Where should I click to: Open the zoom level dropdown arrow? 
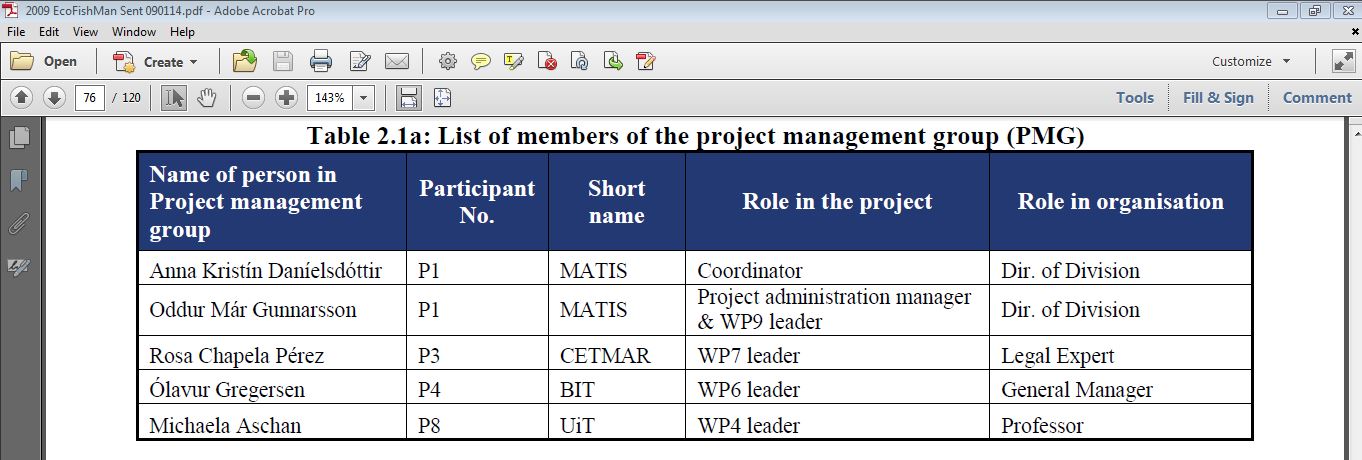tap(364, 98)
